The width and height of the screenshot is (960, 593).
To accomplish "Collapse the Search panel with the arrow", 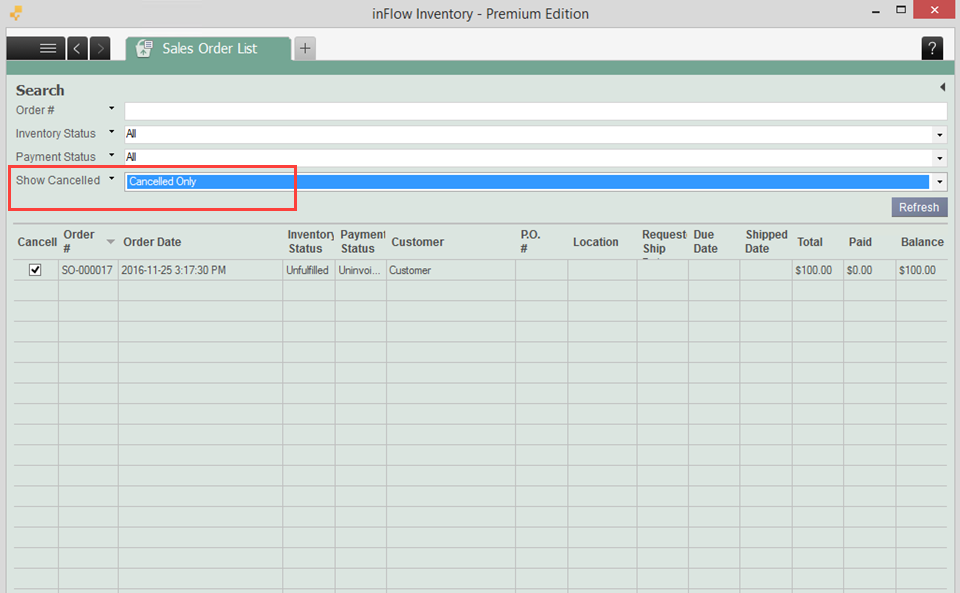I will [x=942, y=88].
